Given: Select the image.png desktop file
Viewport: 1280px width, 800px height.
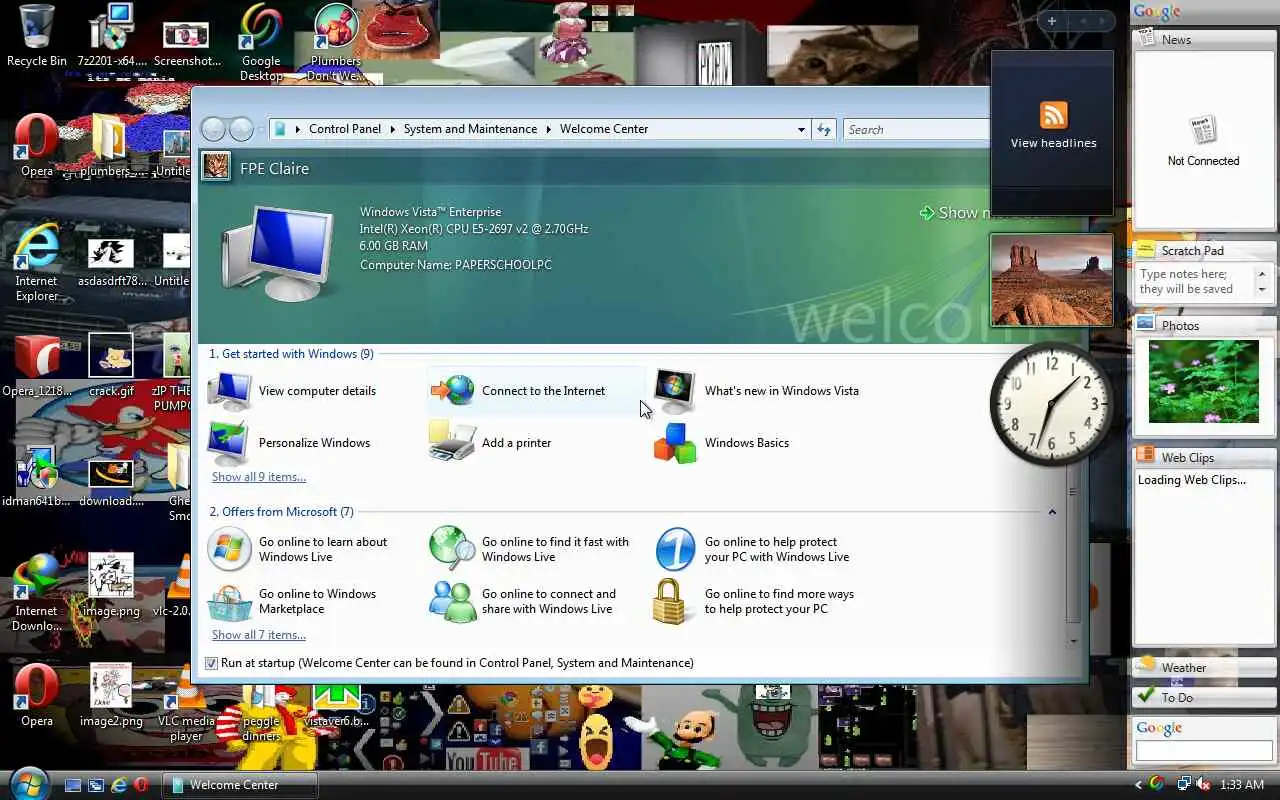Looking at the screenshot, I should 111,585.
